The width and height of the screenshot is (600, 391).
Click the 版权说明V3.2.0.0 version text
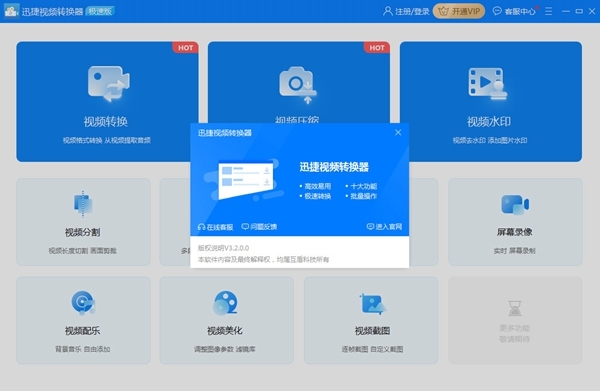pyautogui.click(x=223, y=248)
